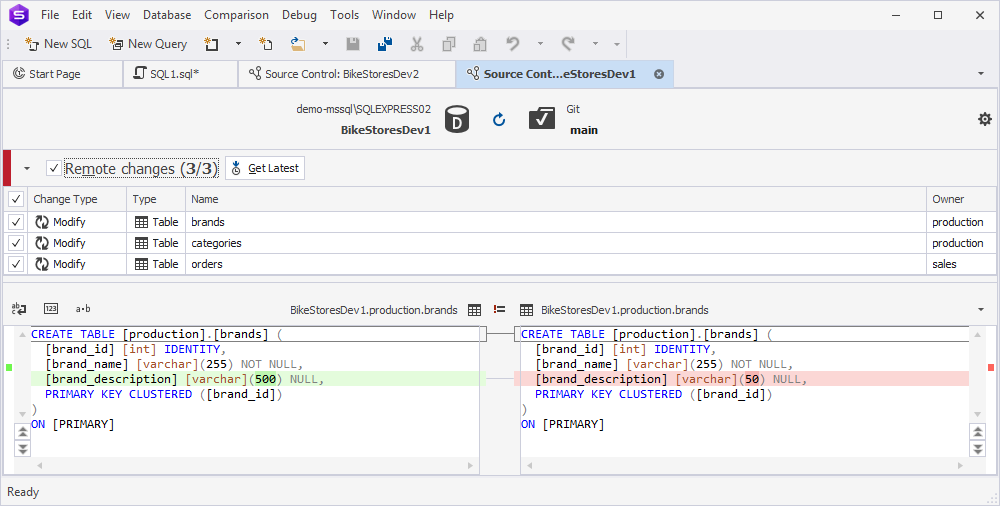
Task: Toggle the select-all header checkbox
Action: 15,199
